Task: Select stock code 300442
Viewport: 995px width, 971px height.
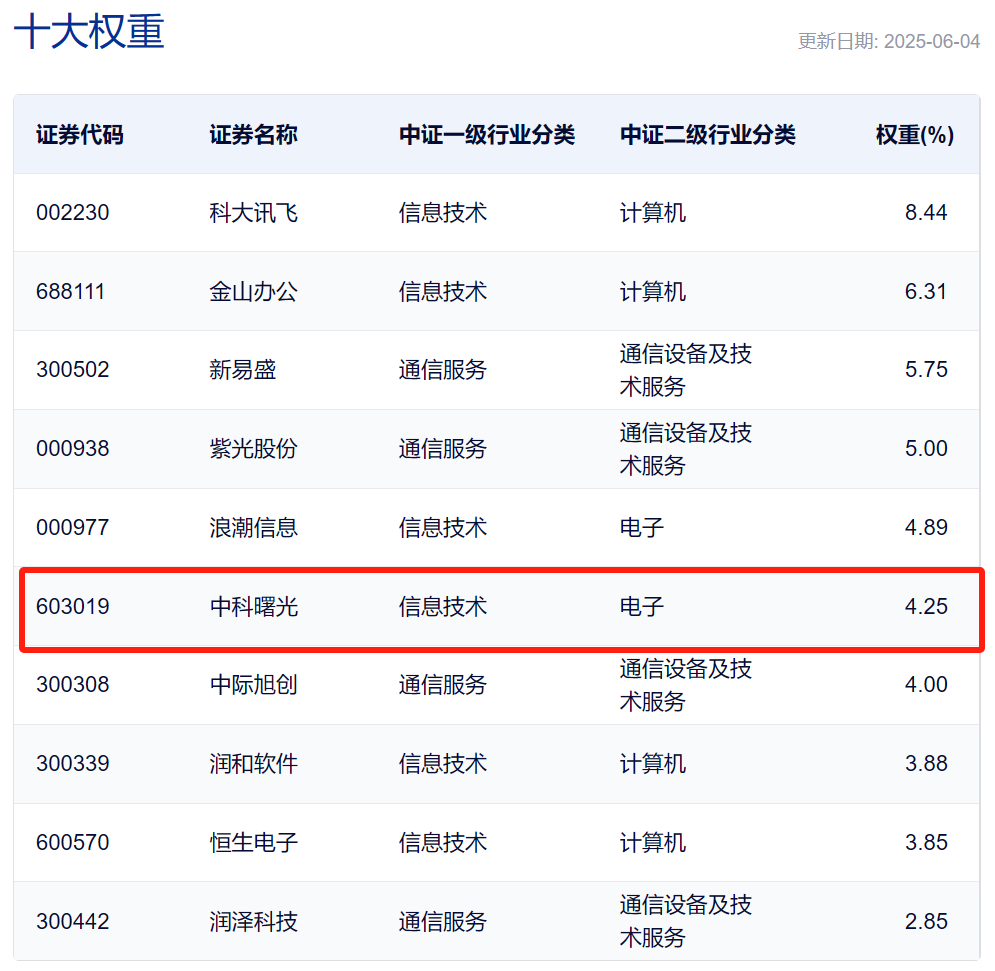Action: (x=72, y=921)
